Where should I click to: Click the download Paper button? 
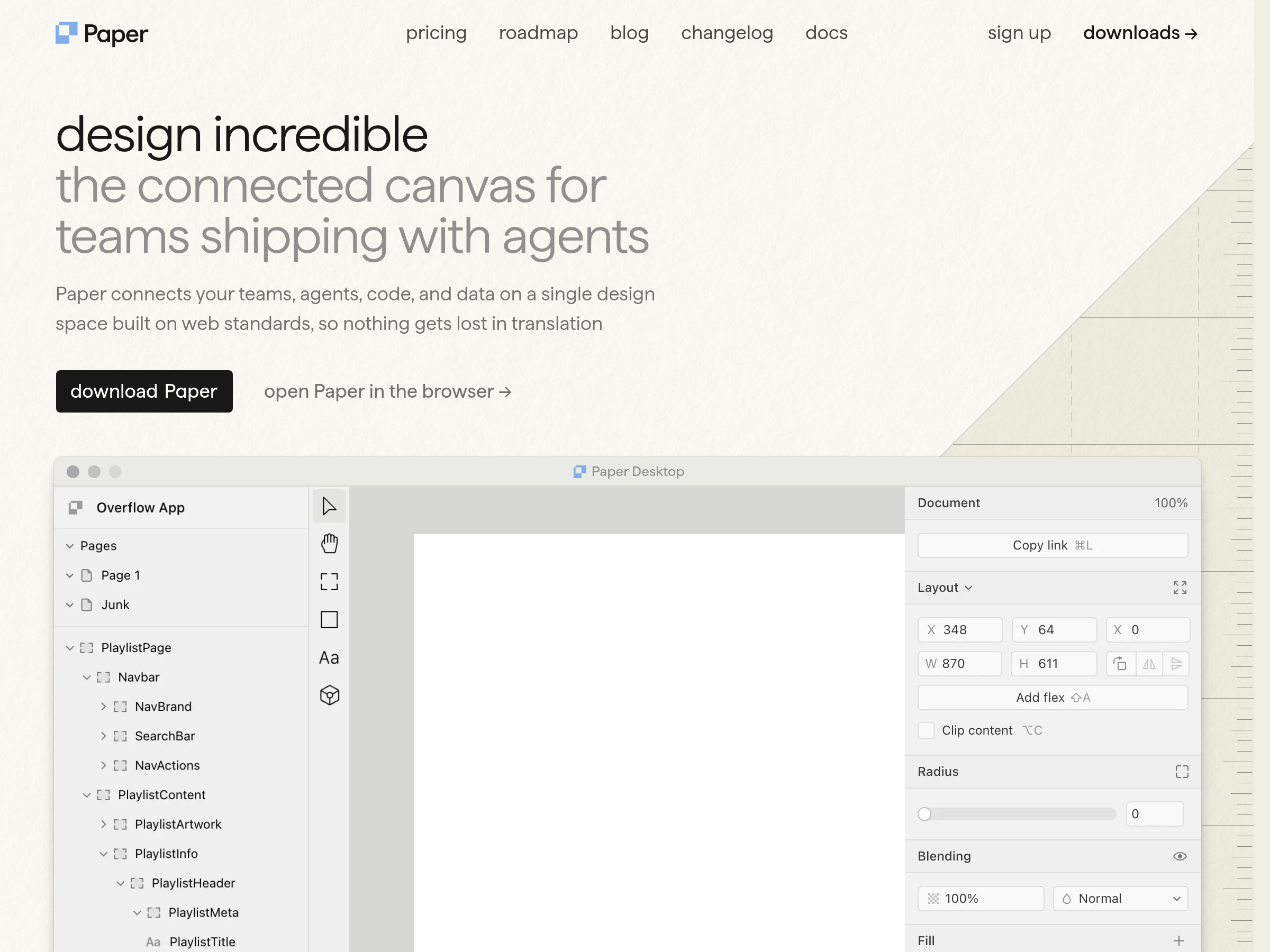(x=144, y=391)
